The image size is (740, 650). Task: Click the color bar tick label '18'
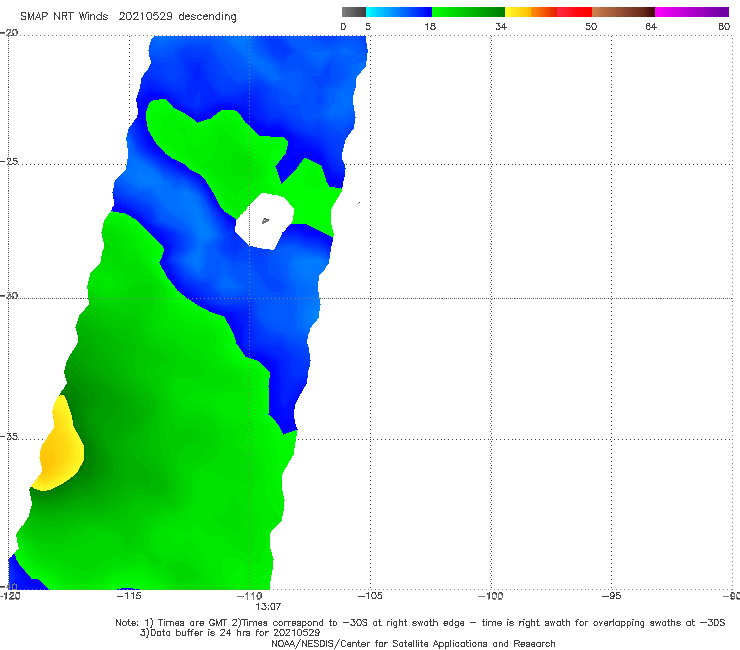click(x=430, y=26)
